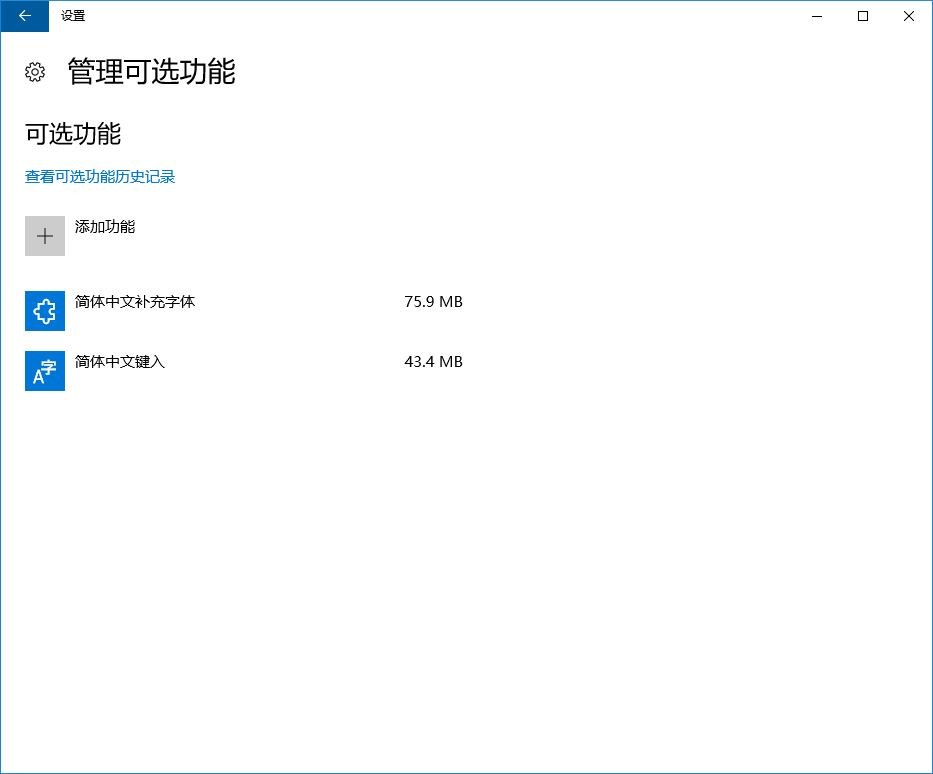Viewport: 933px width, 774px height.
Task: Expand the 简体中文键入 item for options
Action: (120, 361)
